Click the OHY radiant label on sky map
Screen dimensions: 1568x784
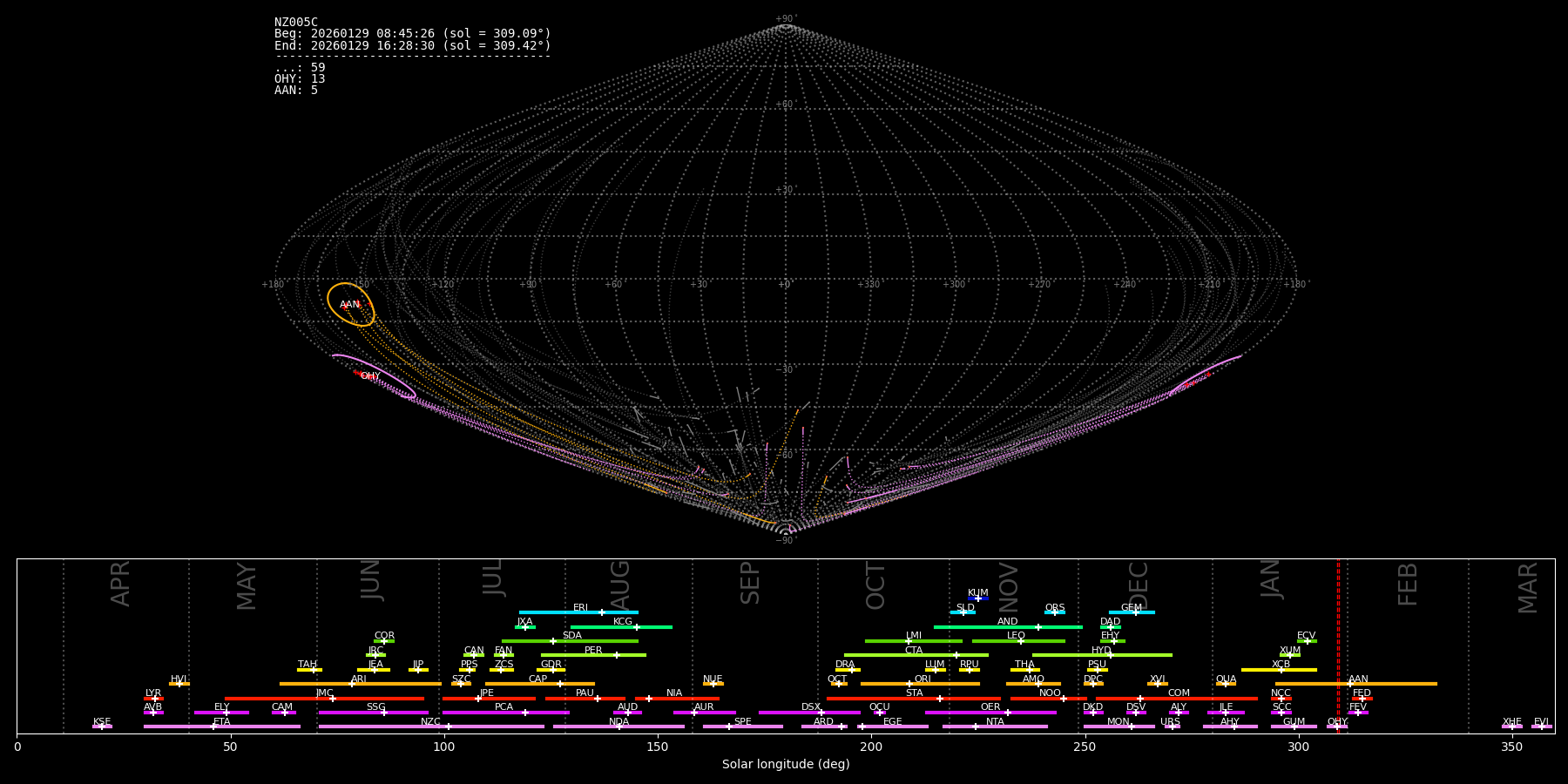tap(370, 376)
